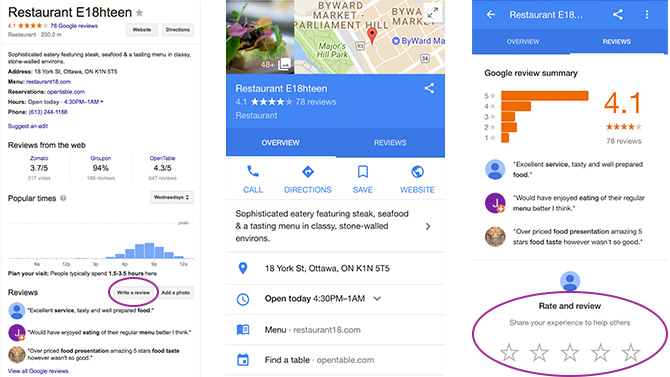Image resolution: width=670 pixels, height=377 pixels.
Task: Click the share icon in right panel header
Action: [x=617, y=15]
